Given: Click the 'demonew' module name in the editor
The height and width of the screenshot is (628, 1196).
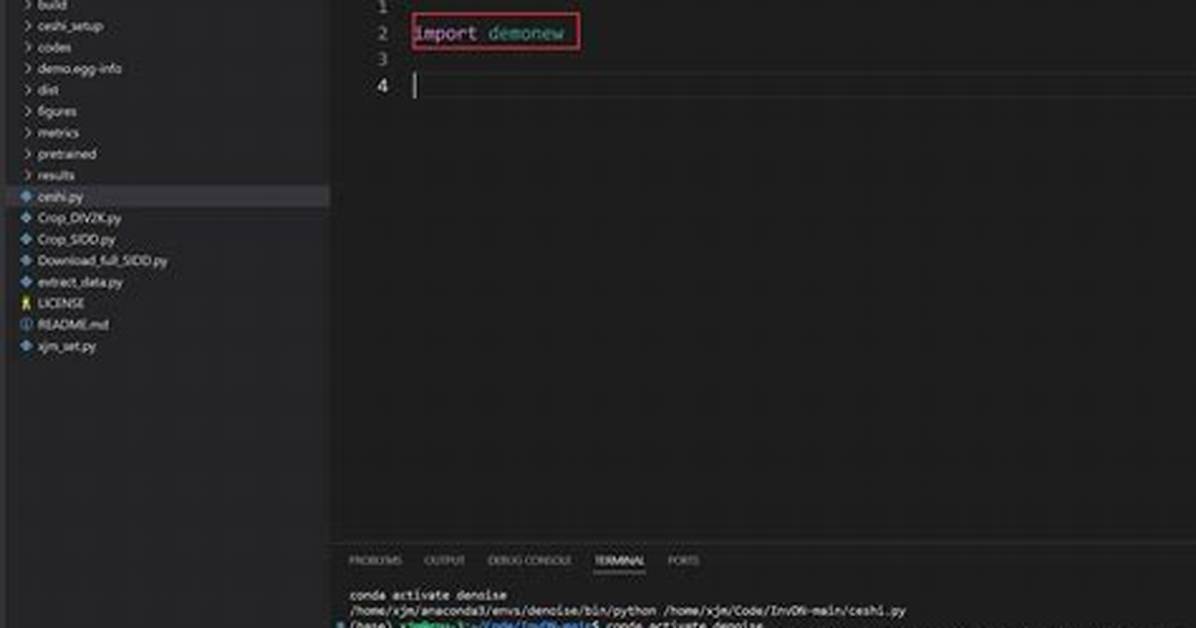Looking at the screenshot, I should click(x=526, y=34).
